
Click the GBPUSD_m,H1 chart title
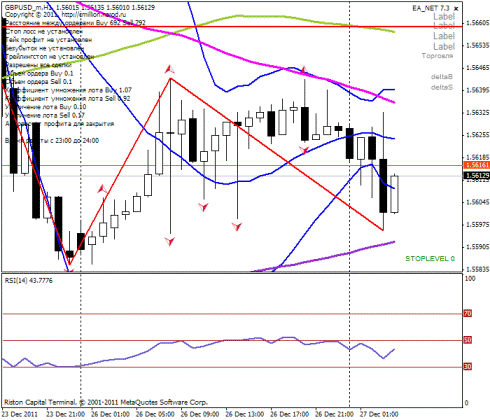point(29,7)
